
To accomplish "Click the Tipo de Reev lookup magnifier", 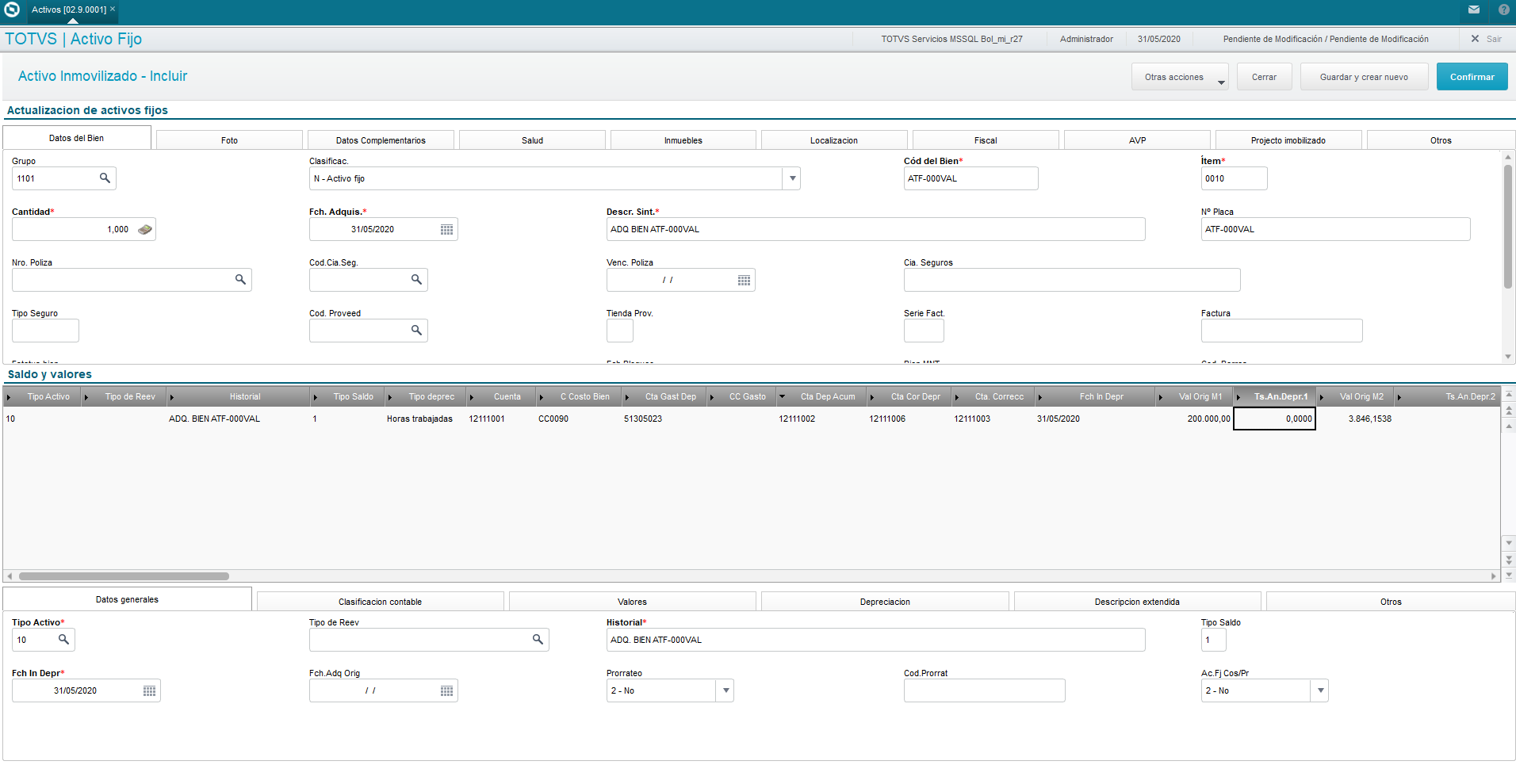I will (x=538, y=640).
